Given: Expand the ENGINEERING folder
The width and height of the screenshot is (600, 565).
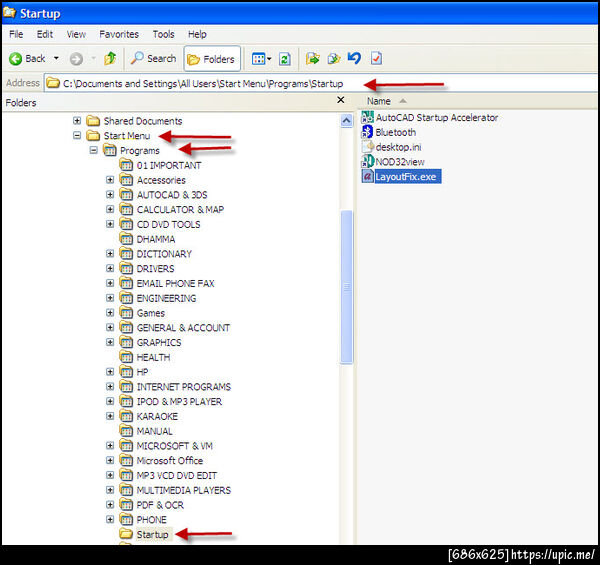Looking at the screenshot, I should pos(110,298).
